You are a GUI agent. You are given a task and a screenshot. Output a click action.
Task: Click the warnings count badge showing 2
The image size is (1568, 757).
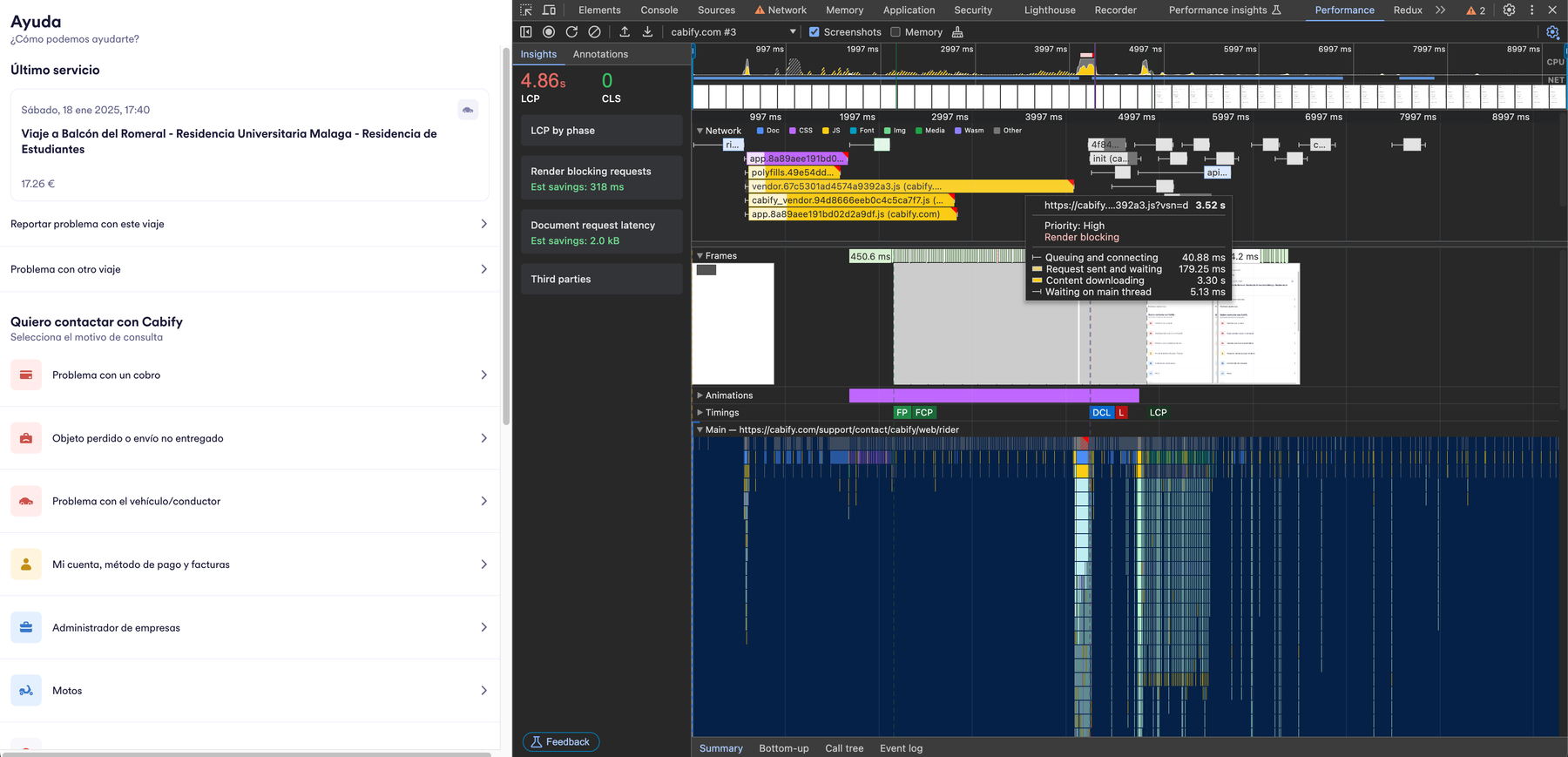click(1476, 10)
